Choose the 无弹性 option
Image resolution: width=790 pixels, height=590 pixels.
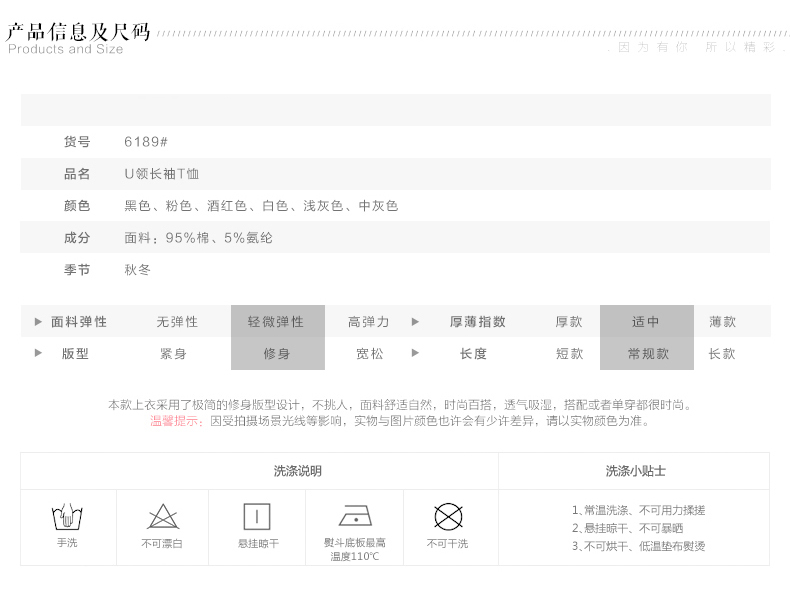(177, 321)
